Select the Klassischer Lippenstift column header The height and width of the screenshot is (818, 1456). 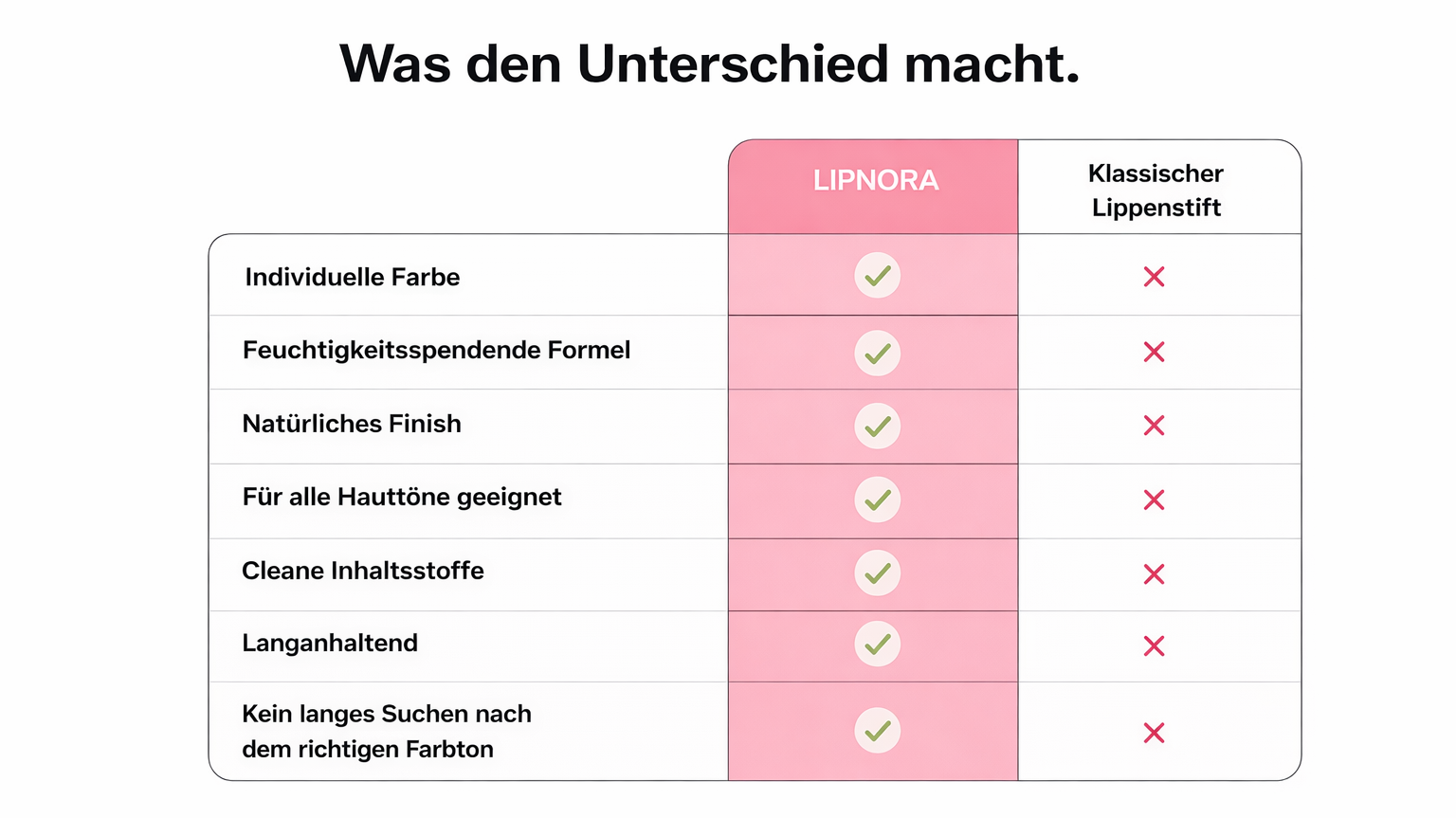point(1156,190)
